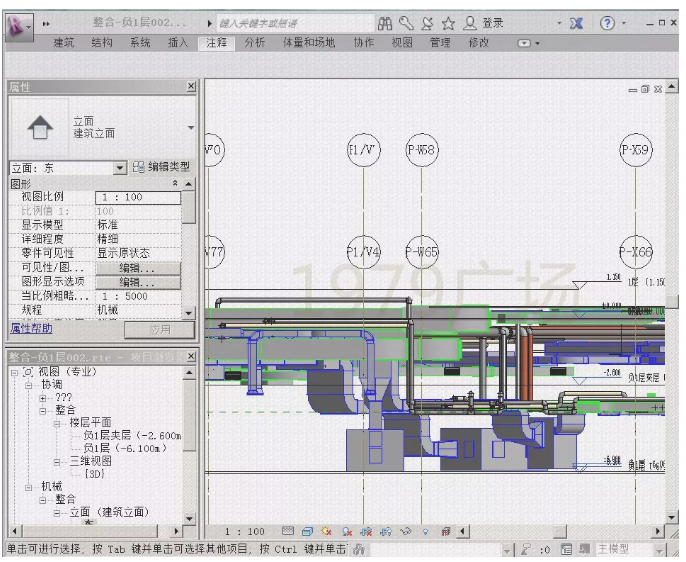Click the binoculars search icon

(x=385, y=23)
